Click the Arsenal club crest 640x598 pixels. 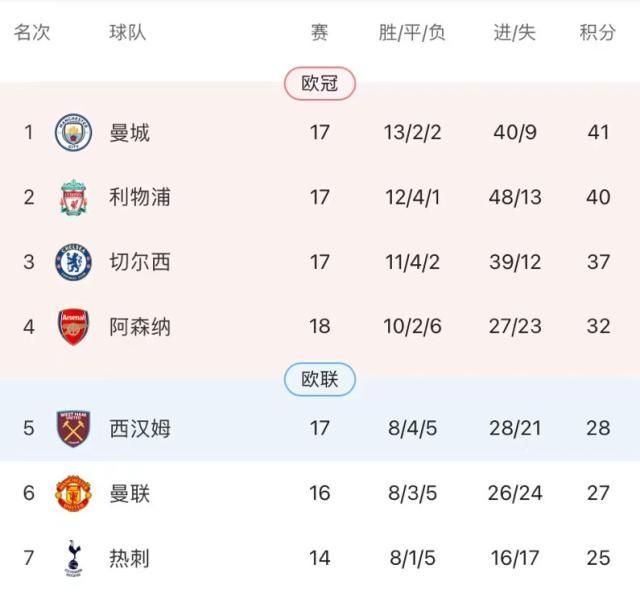pyautogui.click(x=73, y=327)
